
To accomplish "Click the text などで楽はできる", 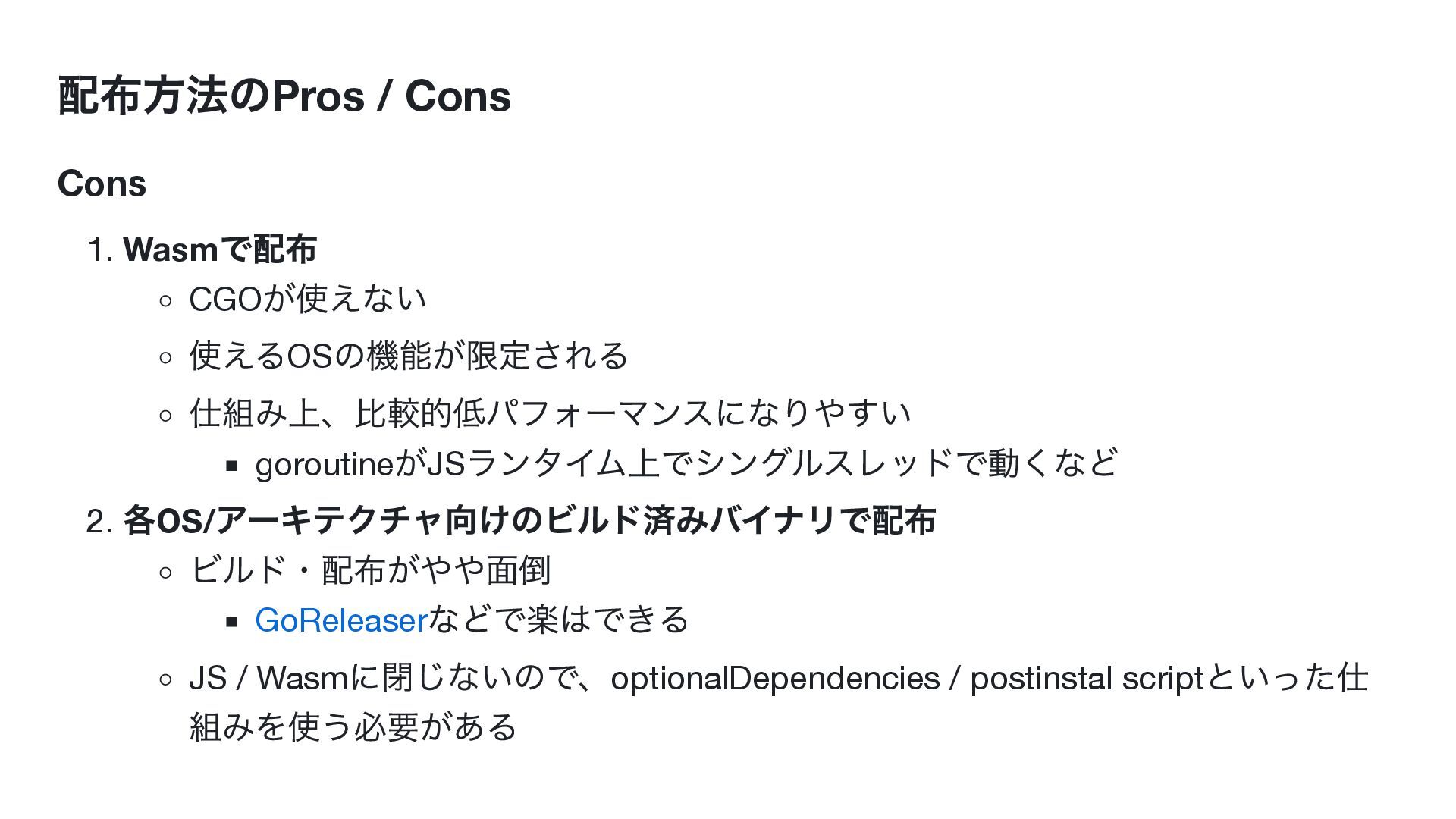I will [559, 620].
